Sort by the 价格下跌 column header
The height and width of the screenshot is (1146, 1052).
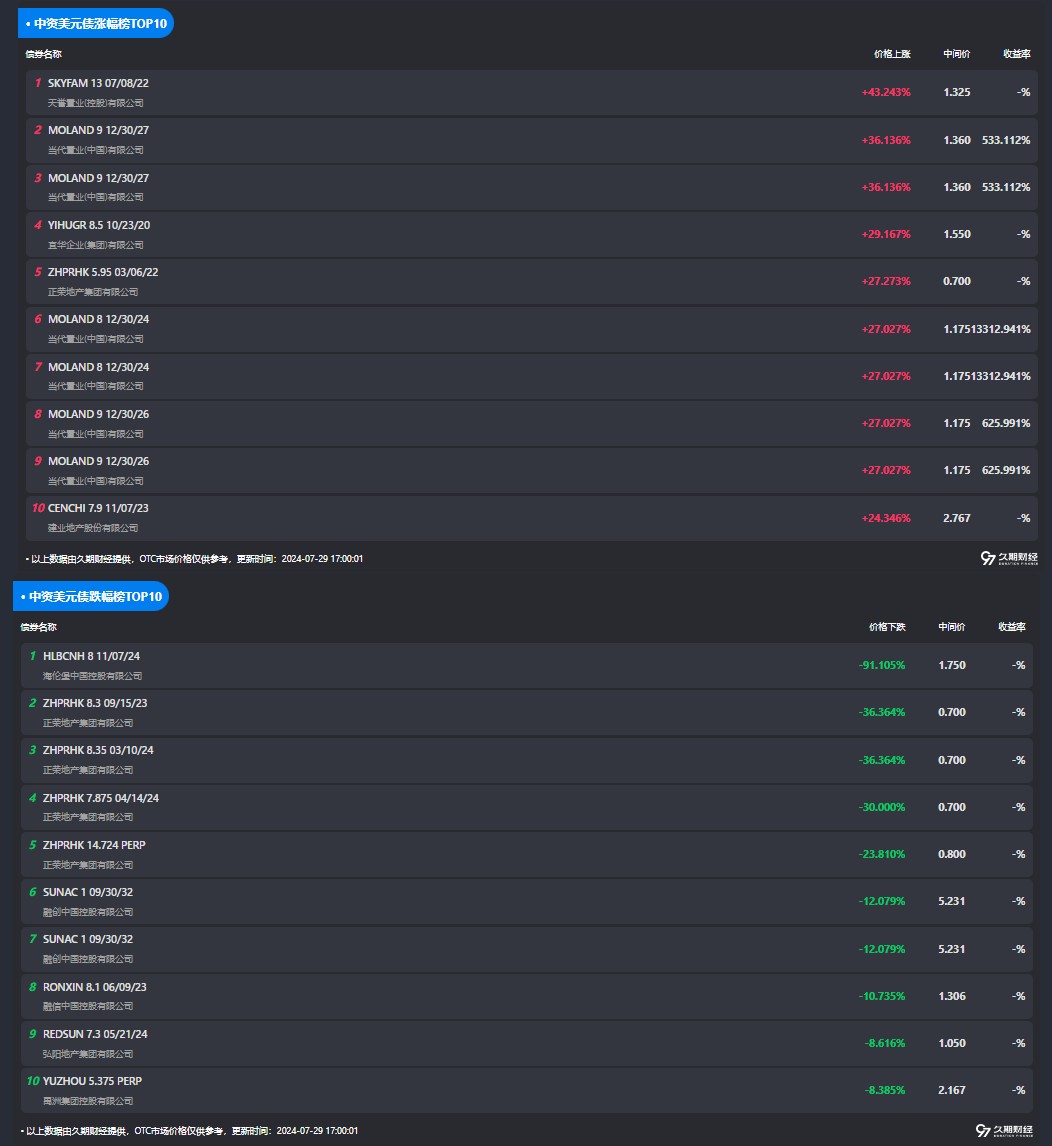[886, 627]
